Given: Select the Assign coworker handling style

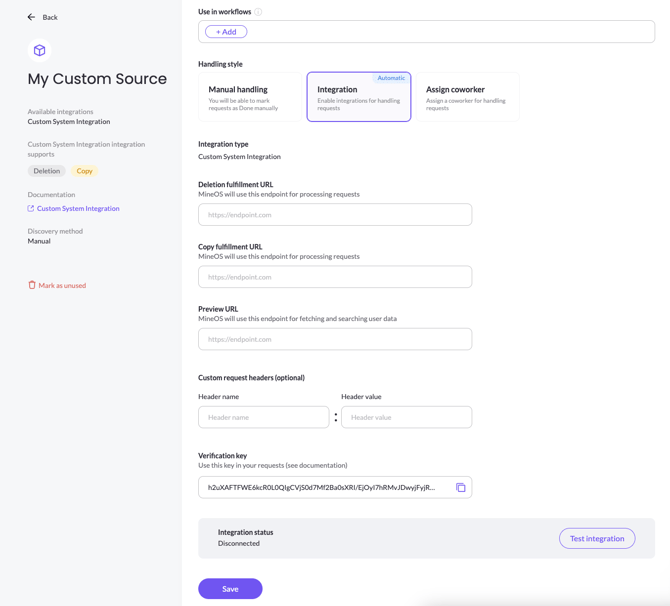Looking at the screenshot, I should [468, 97].
